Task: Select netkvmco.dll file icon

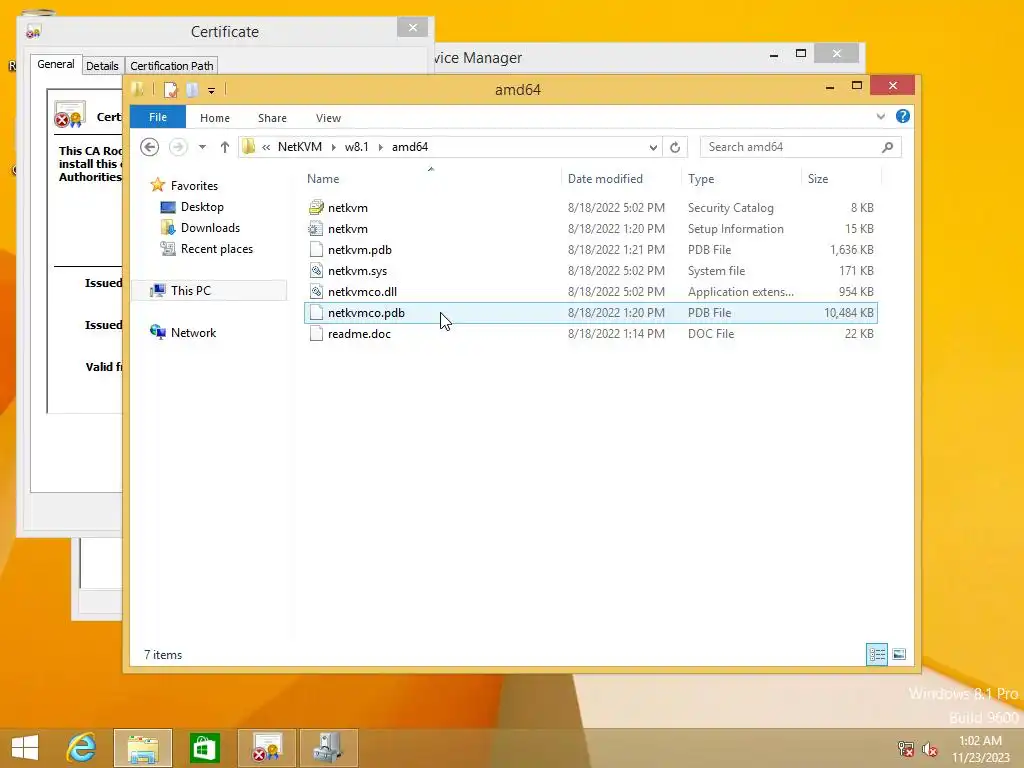Action: pyautogui.click(x=316, y=291)
